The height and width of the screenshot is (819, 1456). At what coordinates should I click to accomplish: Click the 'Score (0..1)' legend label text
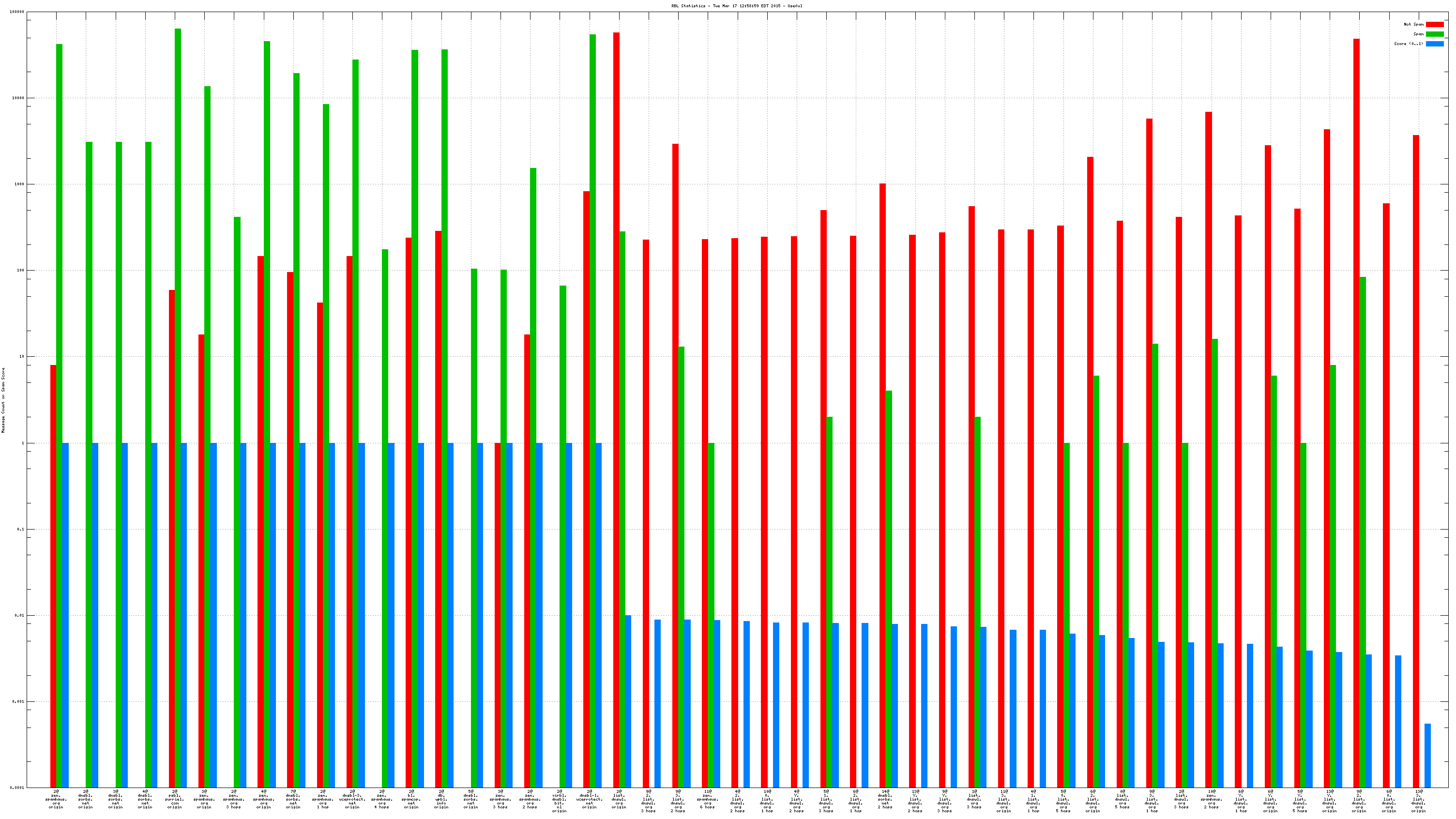pyautogui.click(x=1408, y=44)
